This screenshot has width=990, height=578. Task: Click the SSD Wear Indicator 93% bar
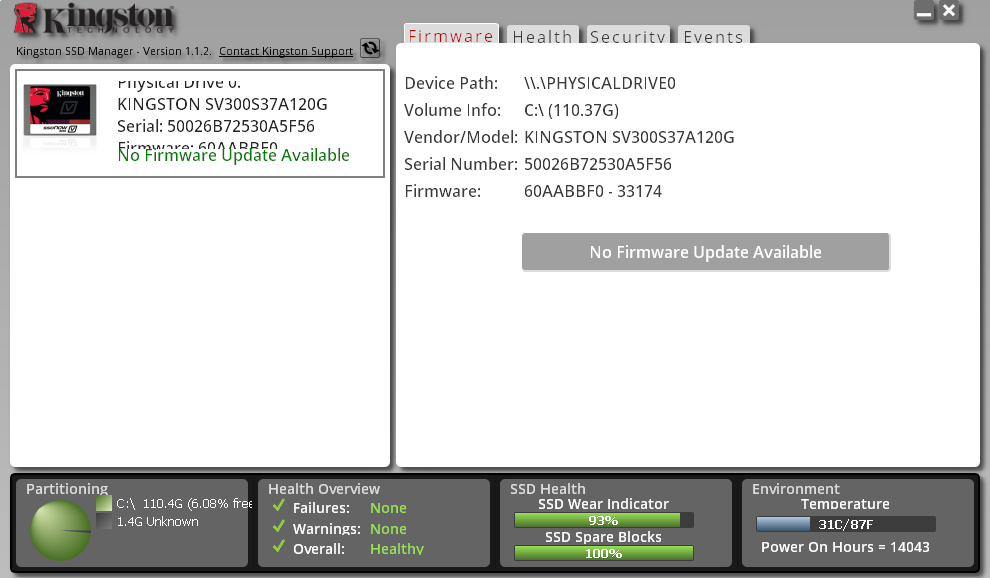tap(604, 520)
